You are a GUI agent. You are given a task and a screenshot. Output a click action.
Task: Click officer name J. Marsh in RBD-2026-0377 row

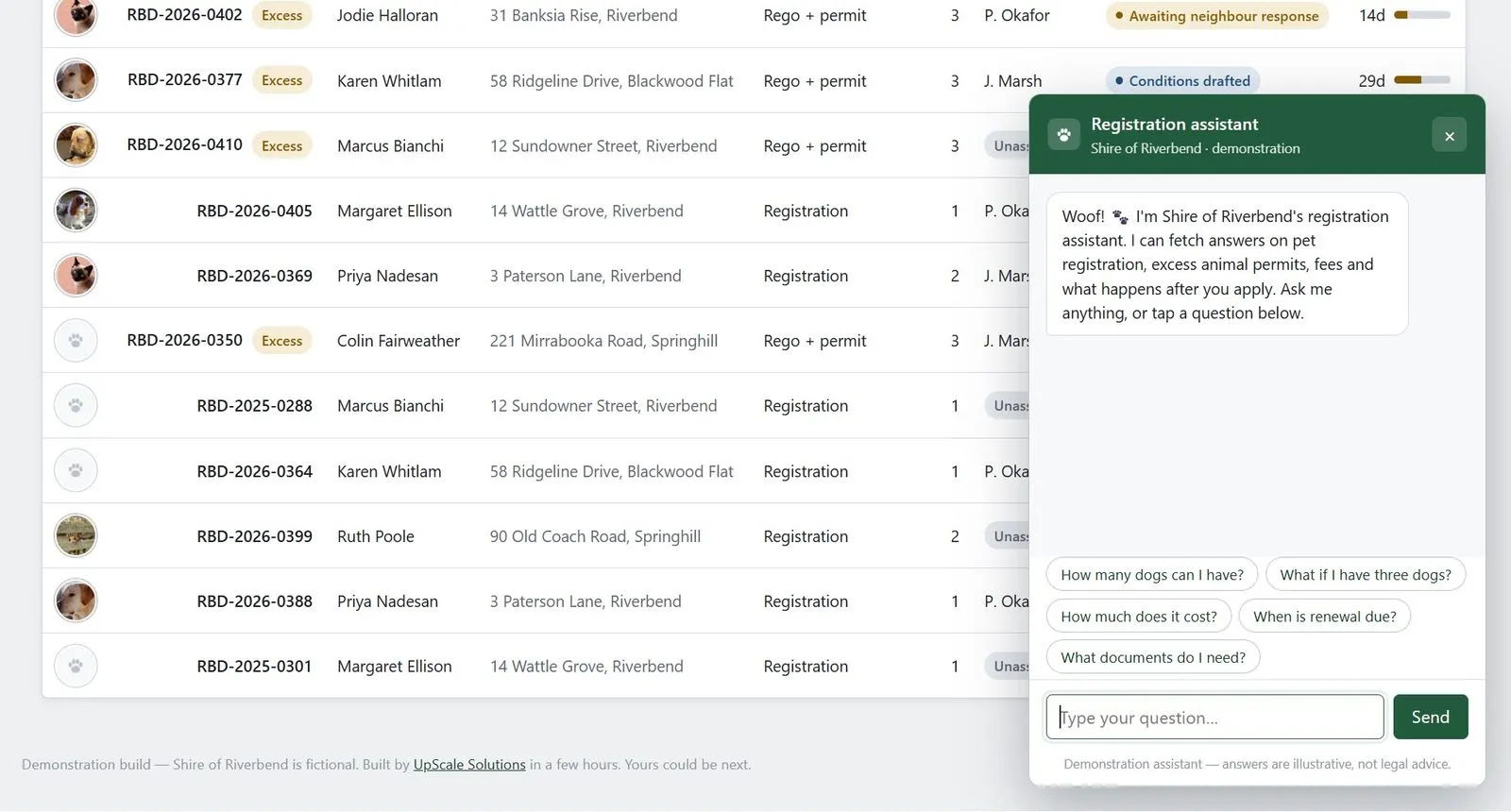coord(1012,81)
